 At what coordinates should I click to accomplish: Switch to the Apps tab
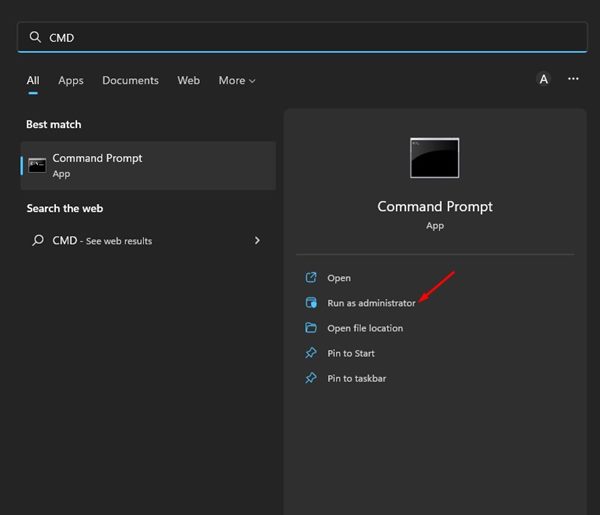tap(70, 80)
